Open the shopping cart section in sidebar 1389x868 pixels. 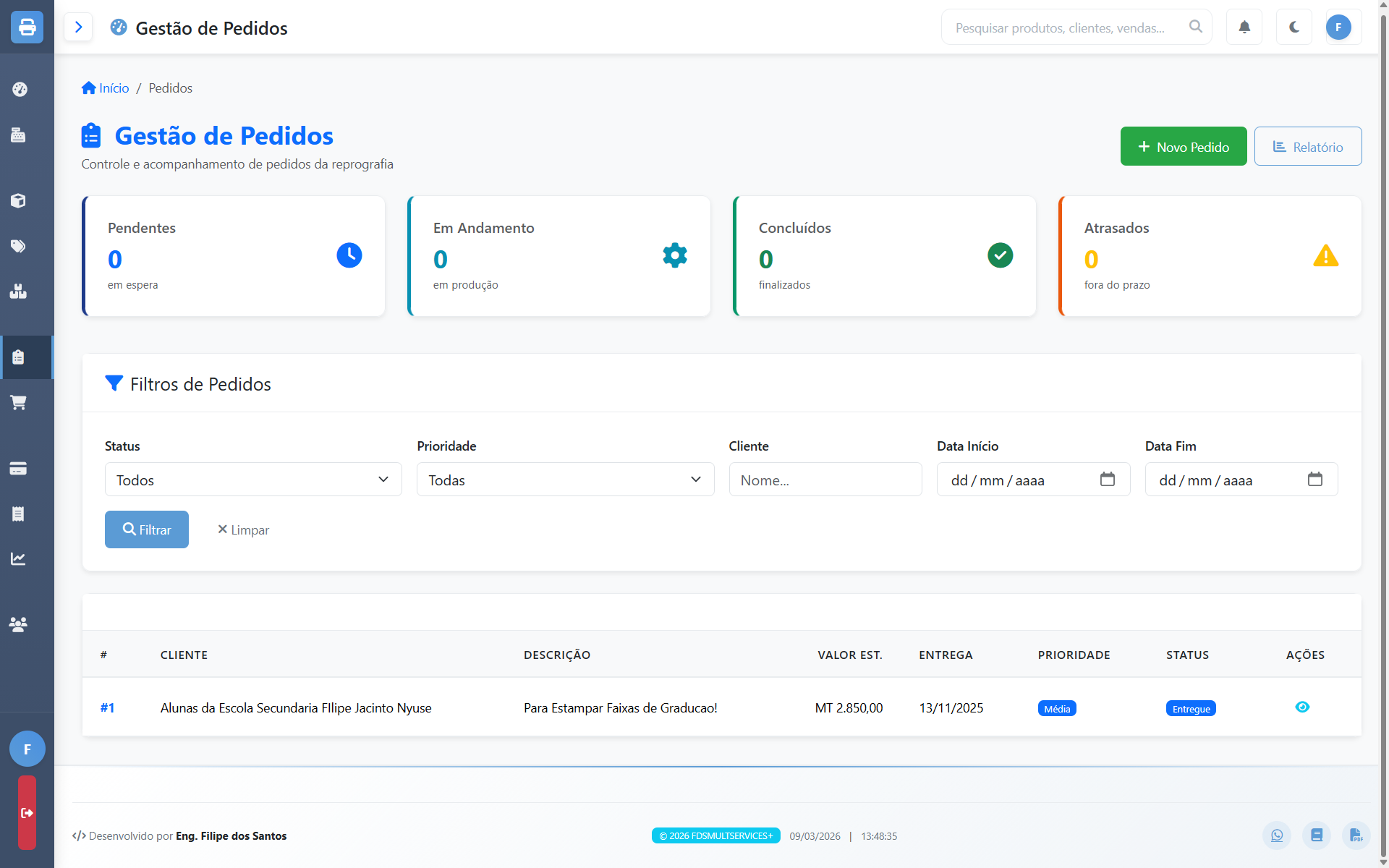20,403
